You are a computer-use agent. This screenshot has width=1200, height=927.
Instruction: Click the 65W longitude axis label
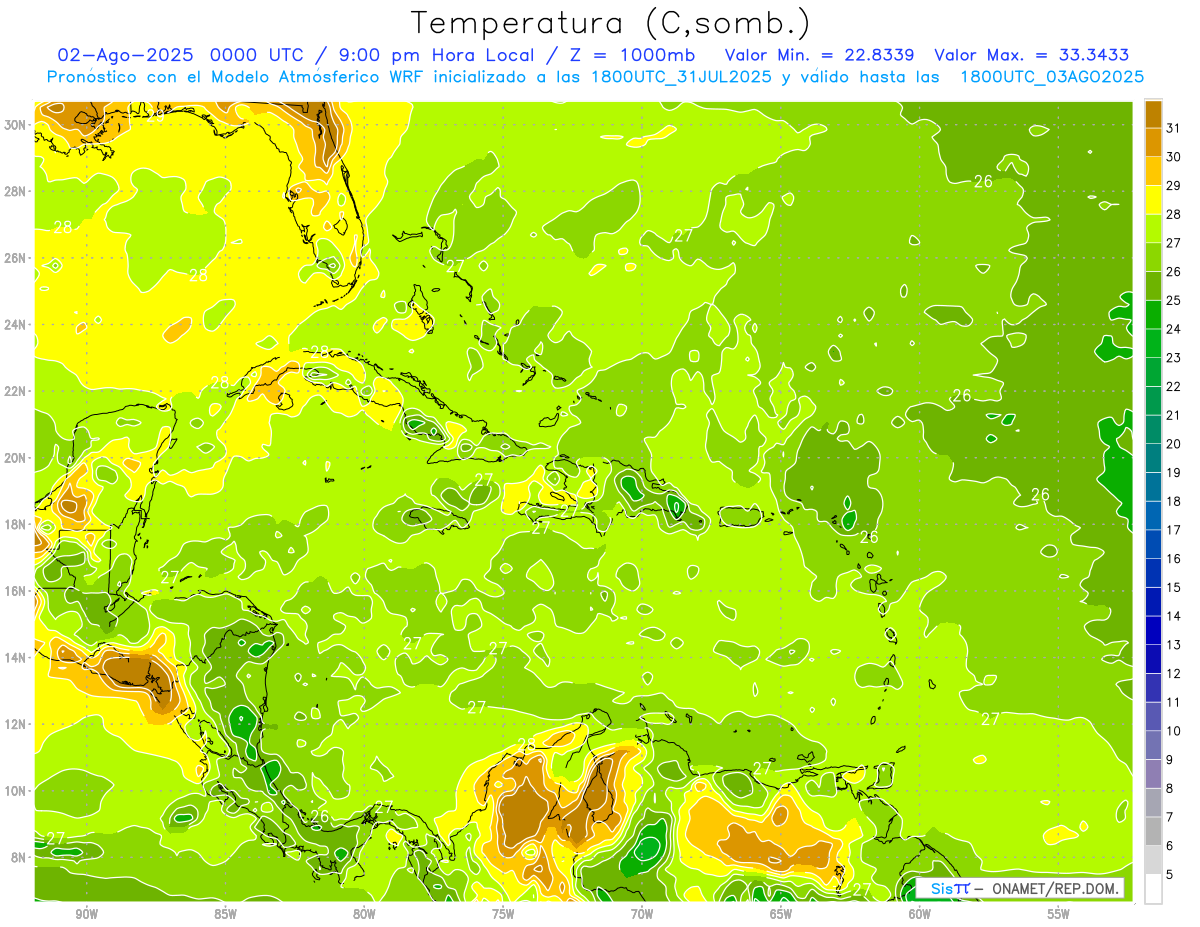pos(781,914)
